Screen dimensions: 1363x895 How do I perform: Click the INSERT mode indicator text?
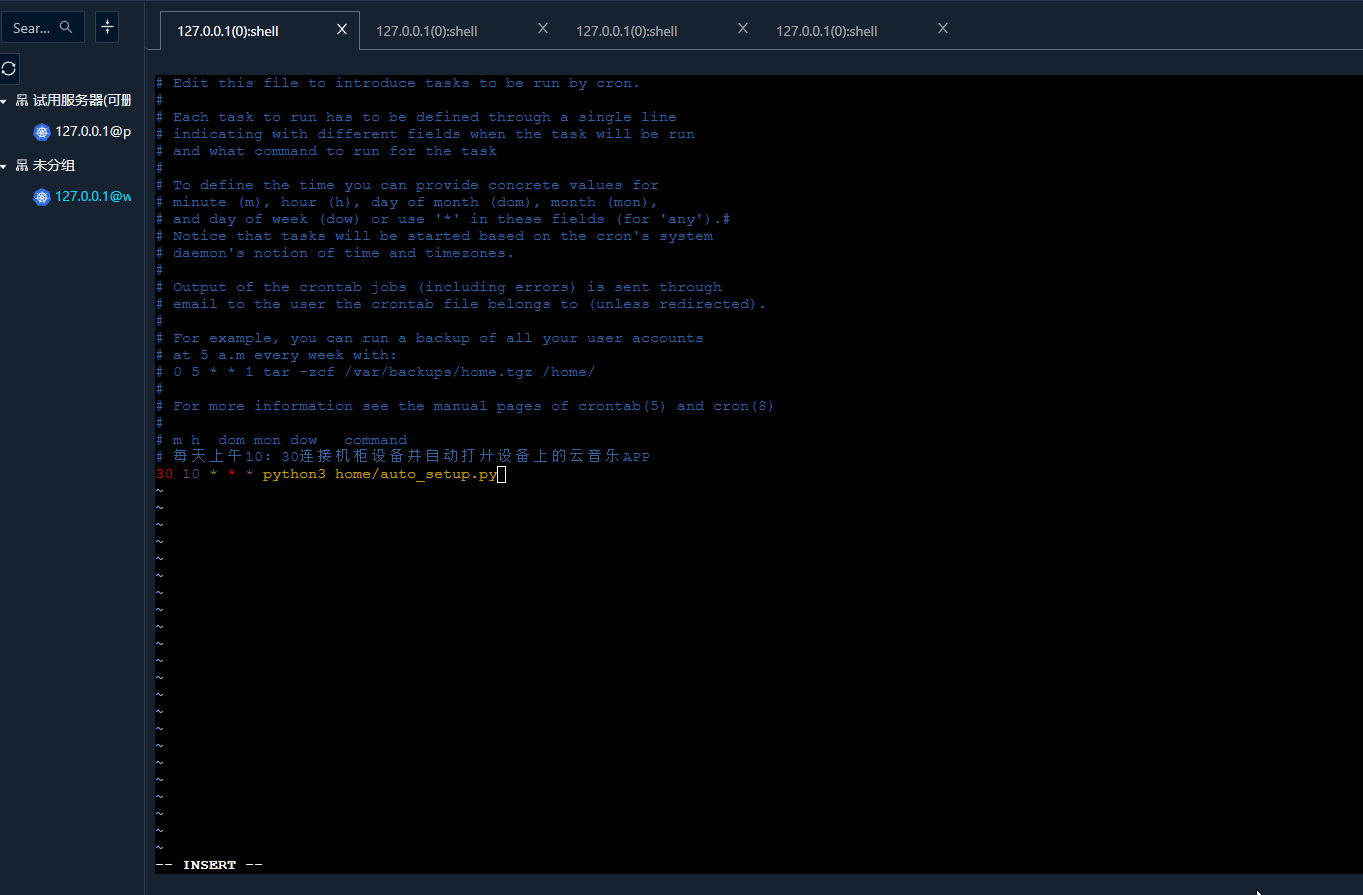coord(209,864)
